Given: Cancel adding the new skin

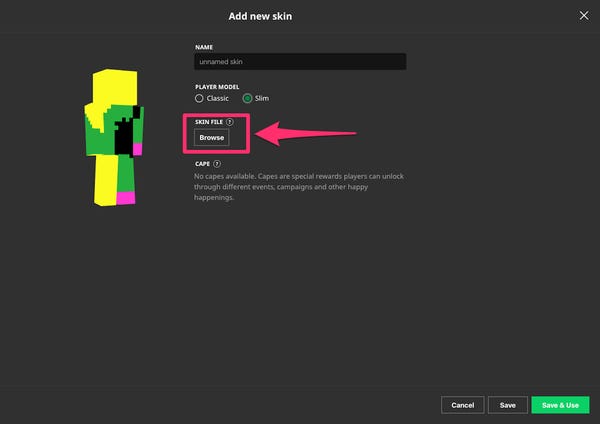Looking at the screenshot, I should pos(463,405).
